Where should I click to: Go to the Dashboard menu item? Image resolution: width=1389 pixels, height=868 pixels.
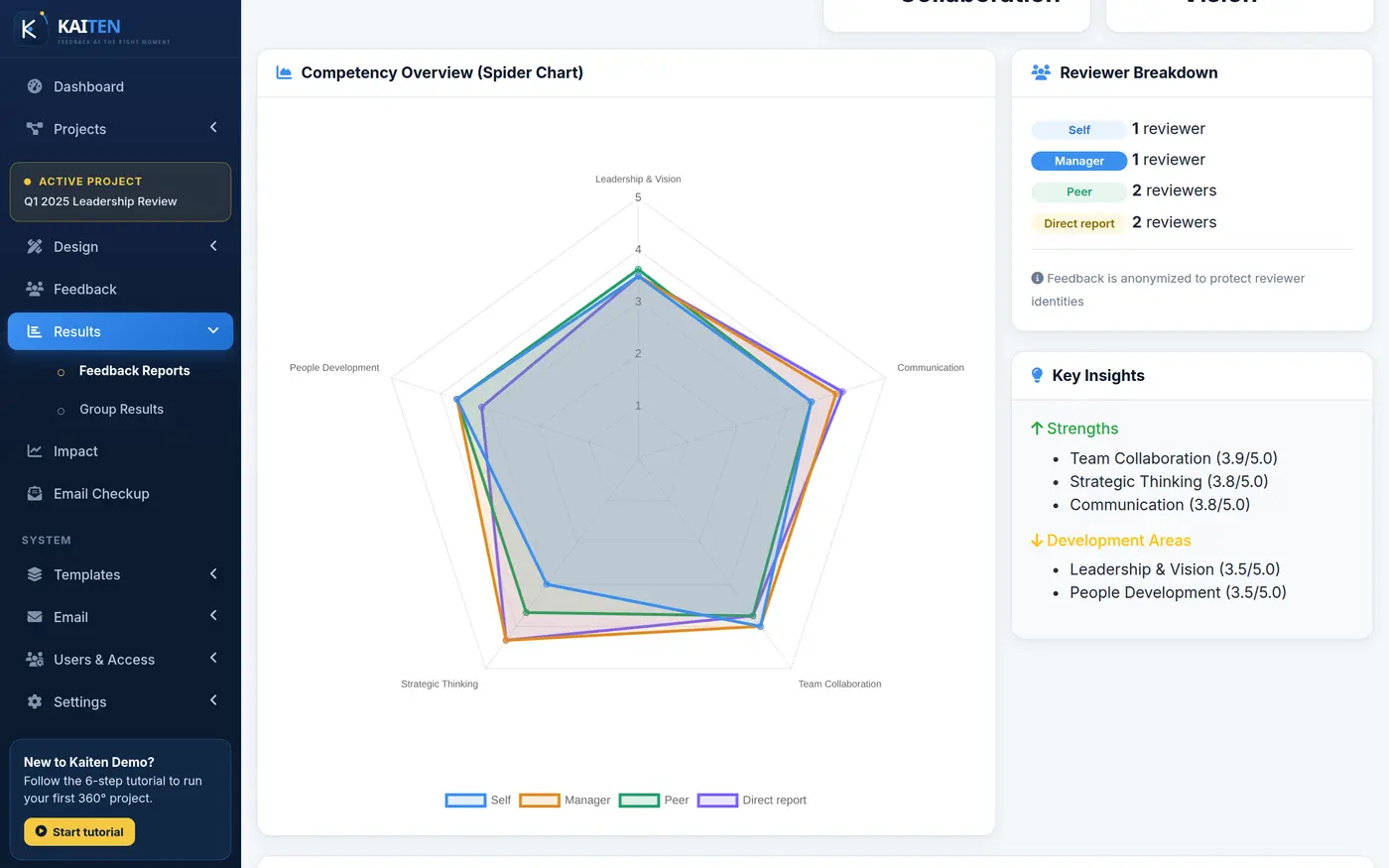tap(121, 86)
